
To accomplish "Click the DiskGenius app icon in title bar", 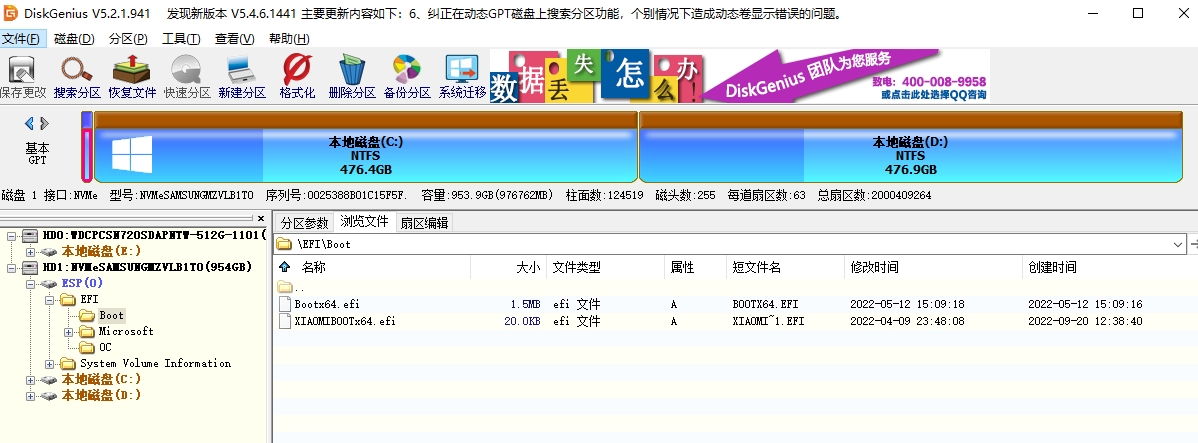I will tap(11, 13).
